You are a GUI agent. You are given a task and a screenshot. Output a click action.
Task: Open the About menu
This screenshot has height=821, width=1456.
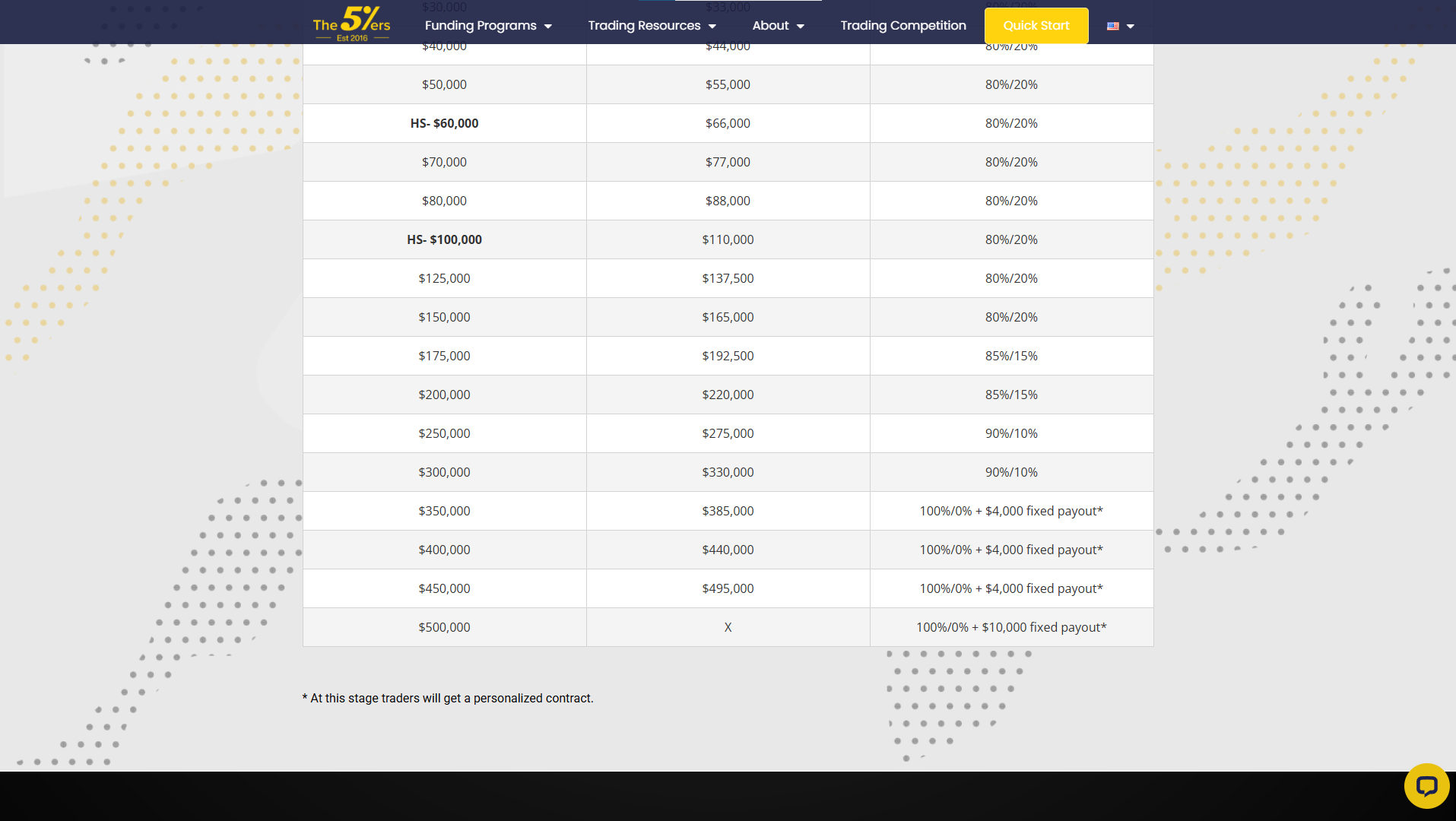tap(770, 26)
